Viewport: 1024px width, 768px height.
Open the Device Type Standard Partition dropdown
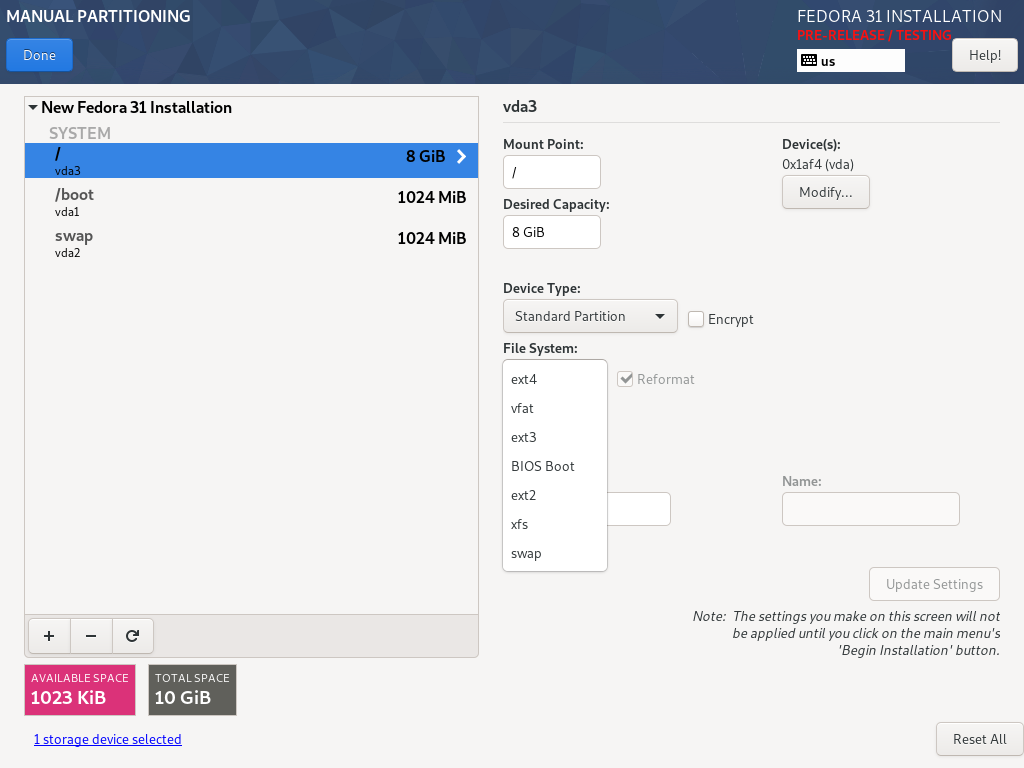pyautogui.click(x=590, y=316)
